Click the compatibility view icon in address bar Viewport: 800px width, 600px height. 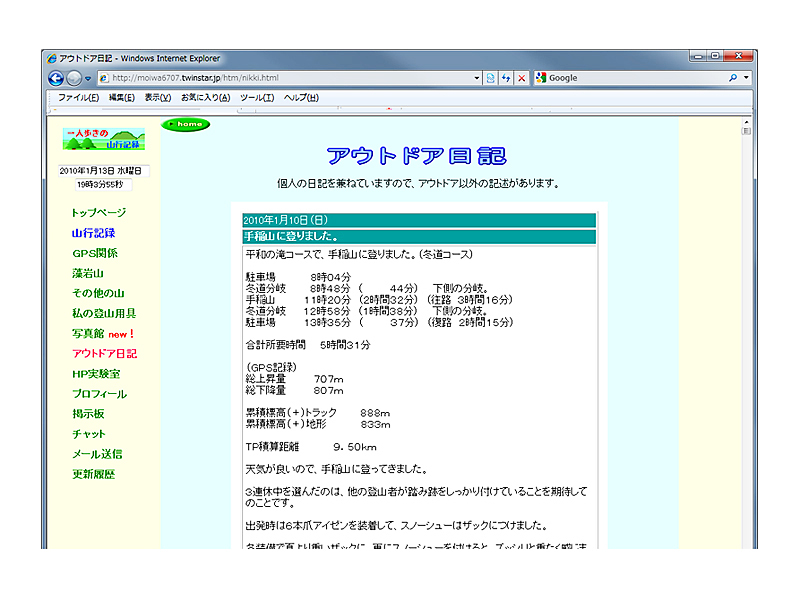(x=490, y=78)
